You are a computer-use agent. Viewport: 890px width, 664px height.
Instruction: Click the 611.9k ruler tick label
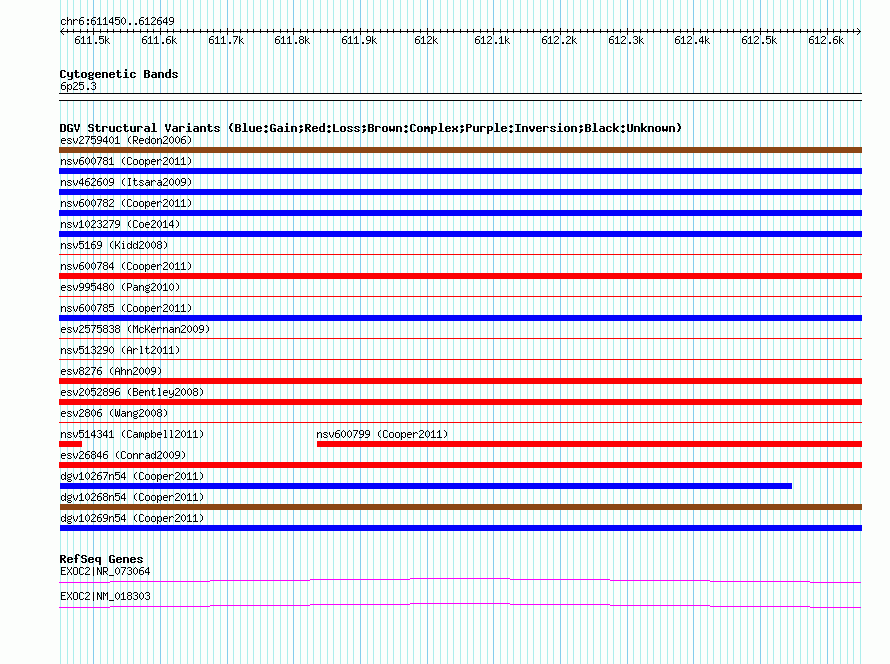coord(359,40)
